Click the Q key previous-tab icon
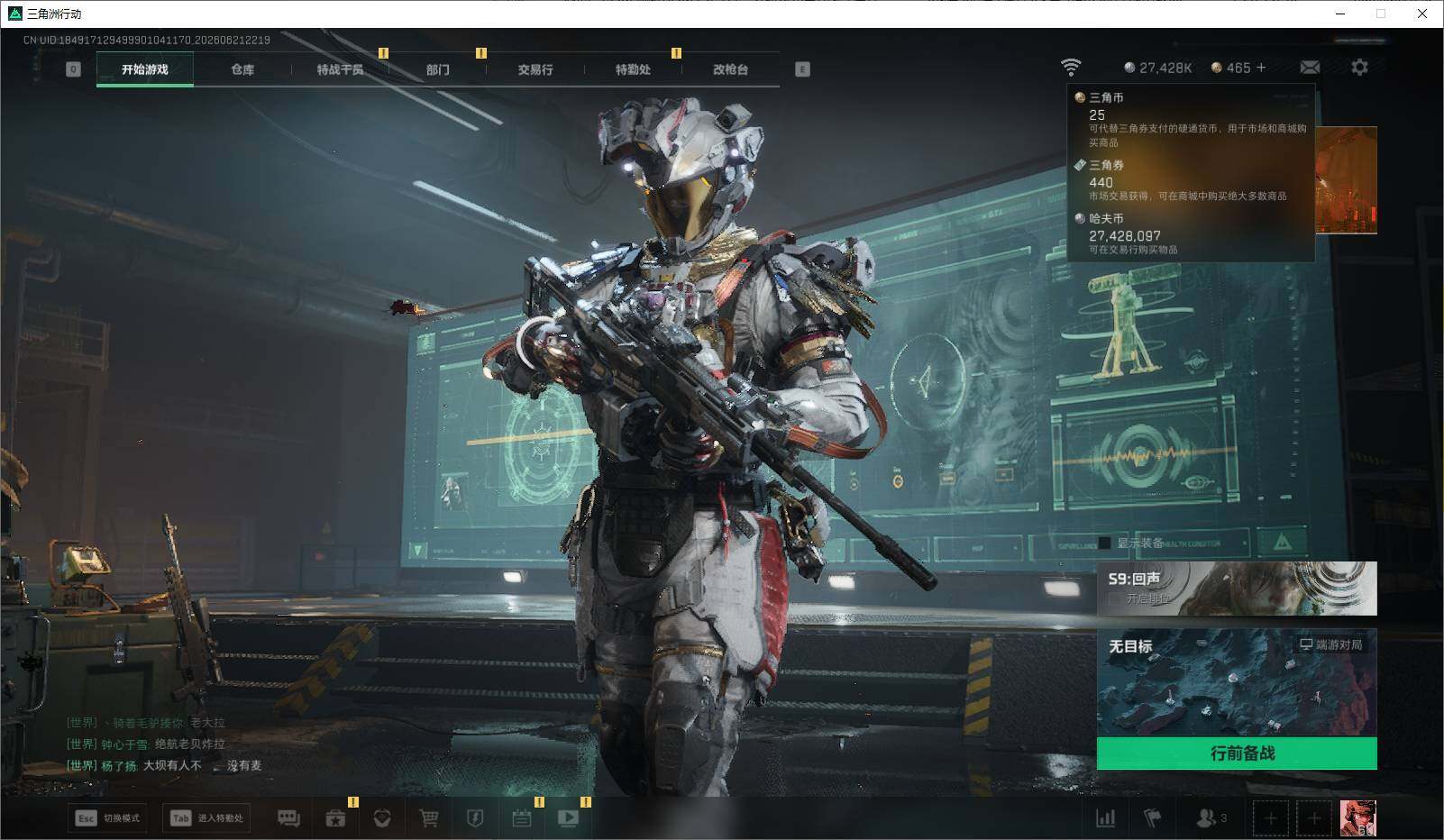The image size is (1444, 840). 73,69
